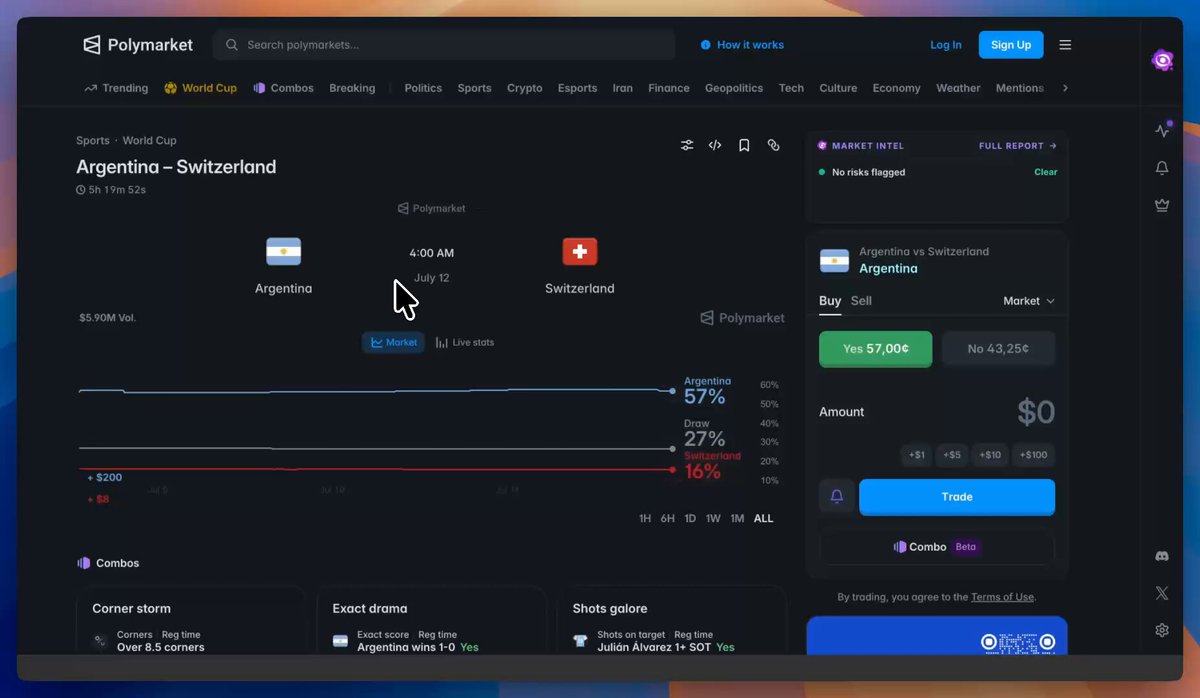Set a price alert with bell beside Trade
Screen dimensions: 1200x698
point(837,496)
